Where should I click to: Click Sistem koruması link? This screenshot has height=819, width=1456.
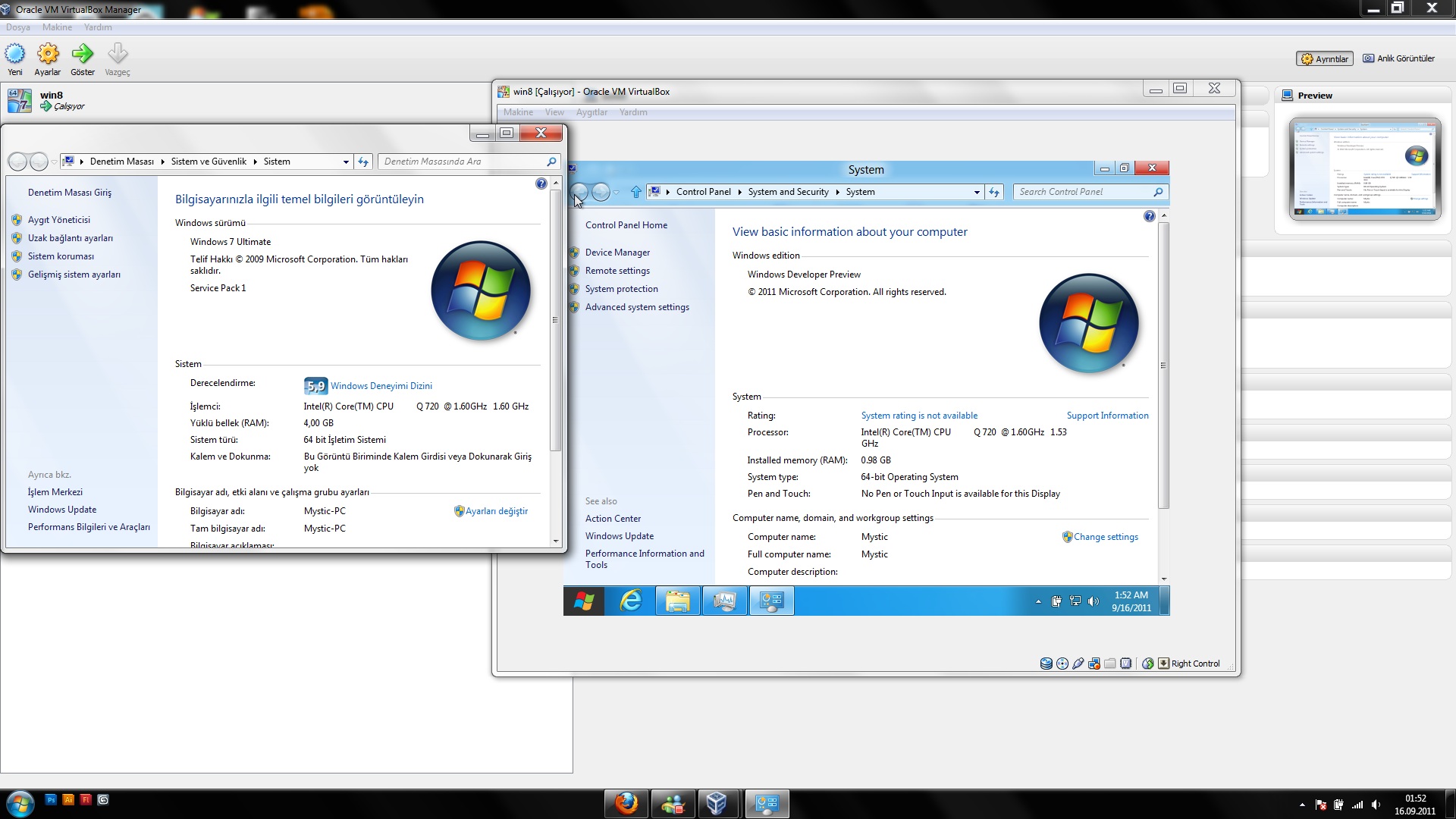click(61, 256)
